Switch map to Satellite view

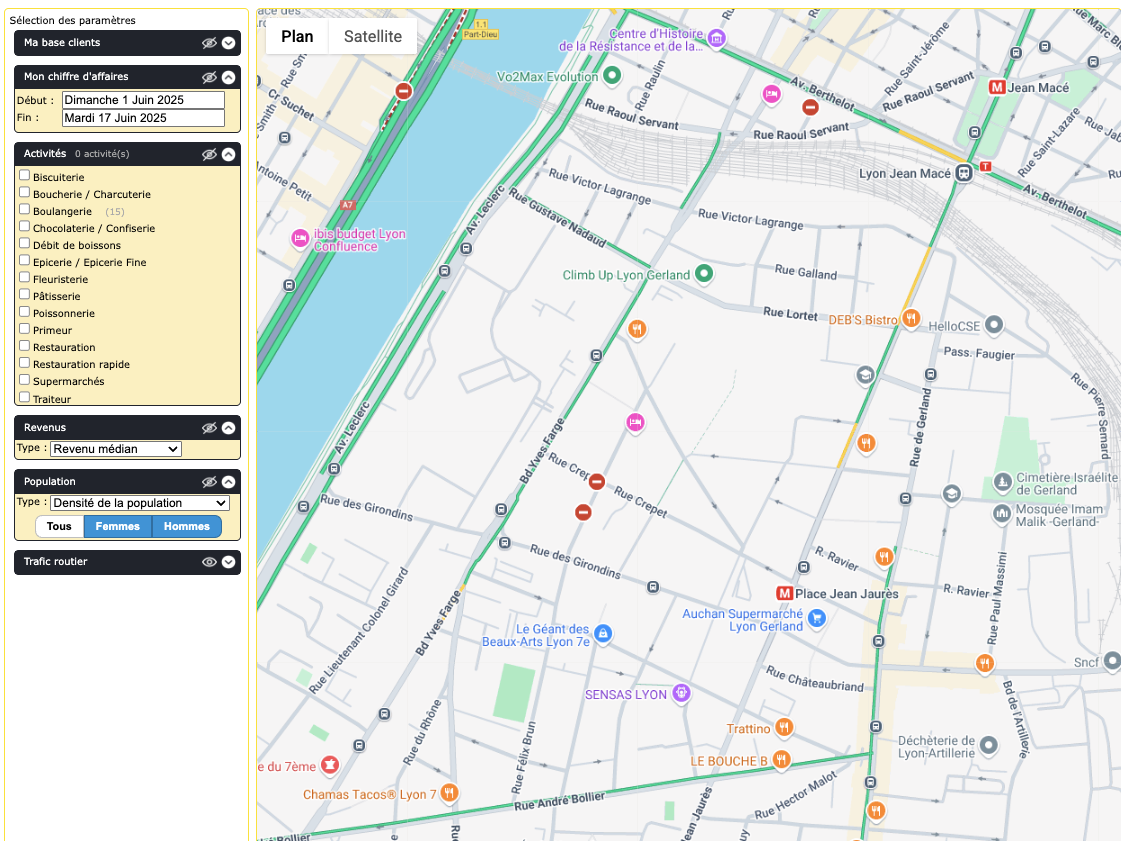[372, 36]
